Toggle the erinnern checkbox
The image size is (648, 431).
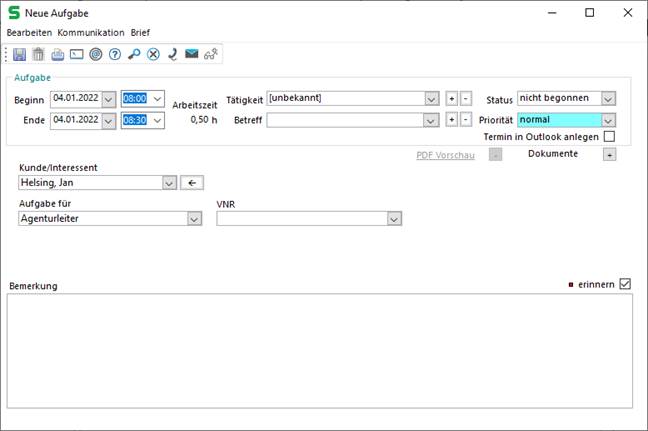click(625, 284)
